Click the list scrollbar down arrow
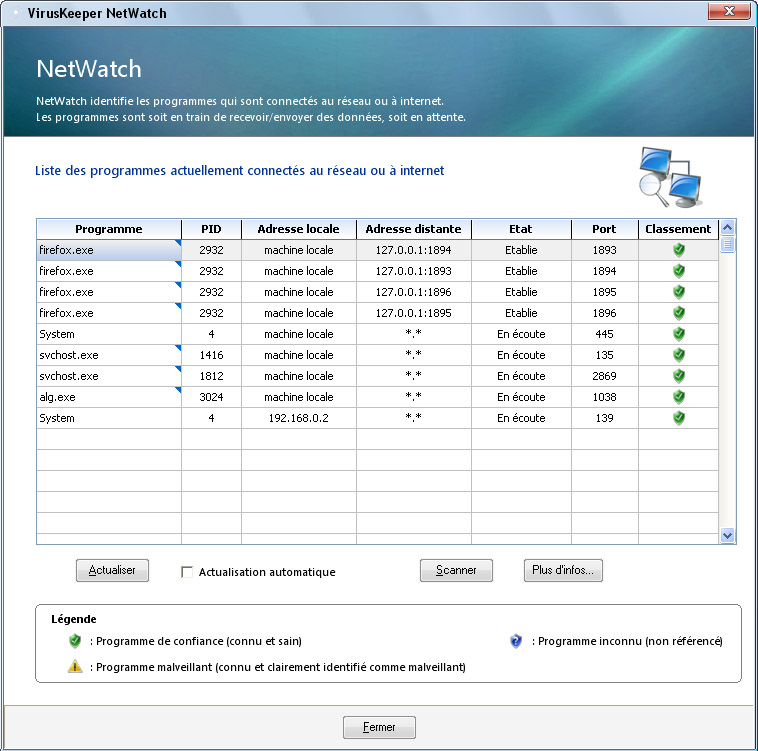Viewport: 758px width, 751px height. (728, 535)
